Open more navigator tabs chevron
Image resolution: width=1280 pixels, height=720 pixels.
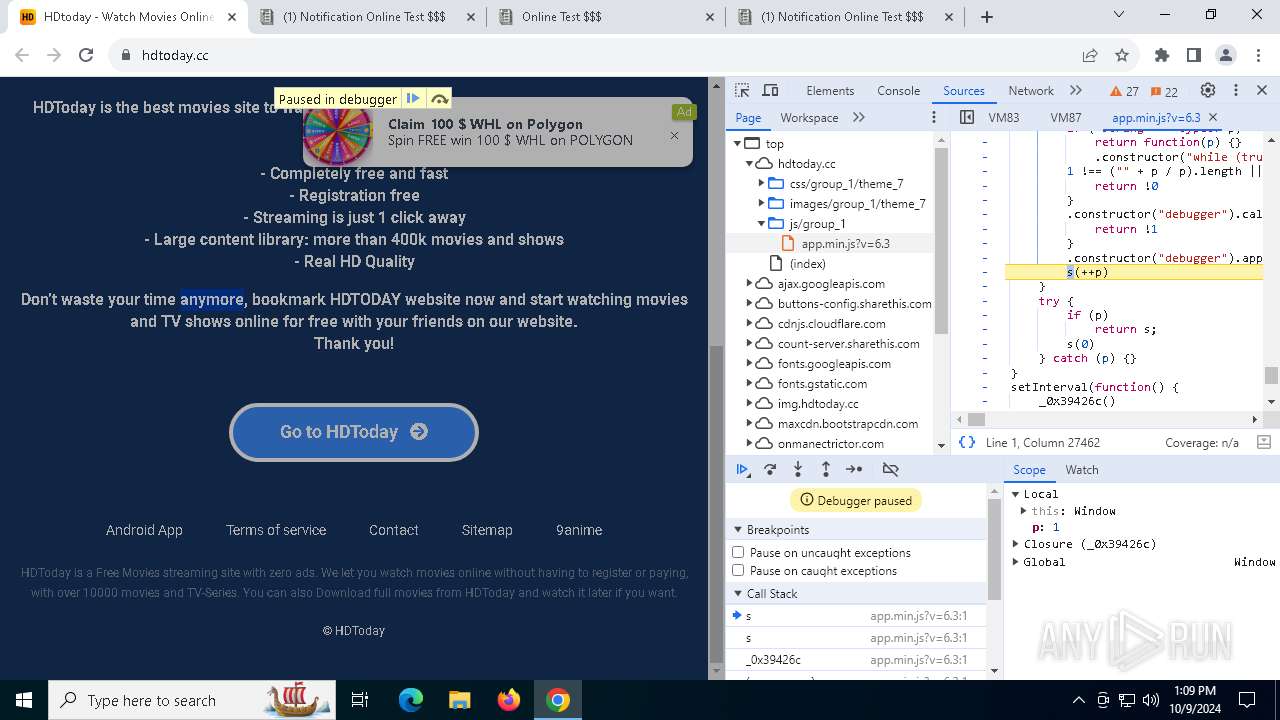858,117
